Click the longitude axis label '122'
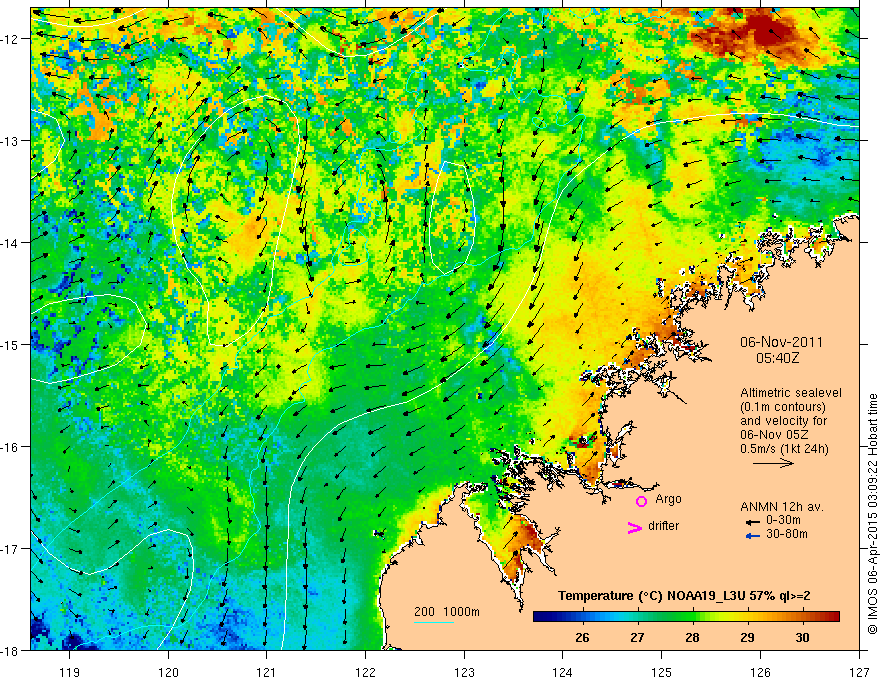The image size is (880, 680). pos(365,672)
